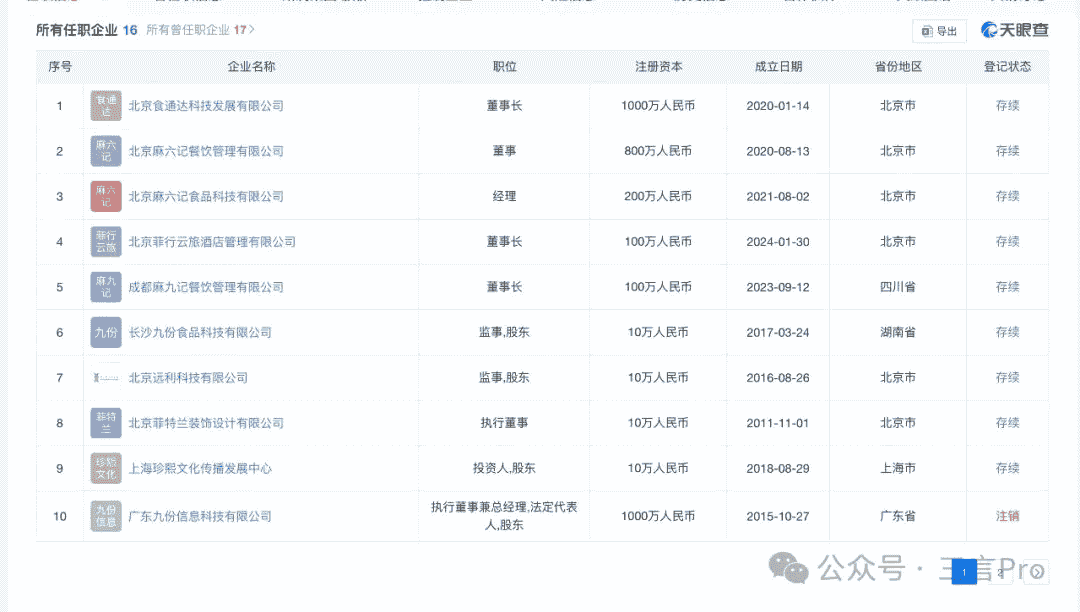Click the 注销 status for 广东九份信息科技

1007,516
